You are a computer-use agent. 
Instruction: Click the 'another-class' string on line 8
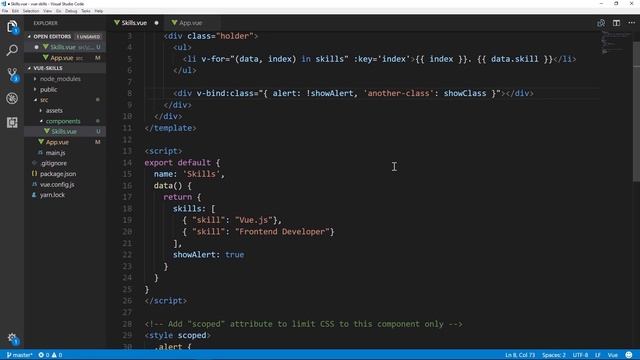398,93
